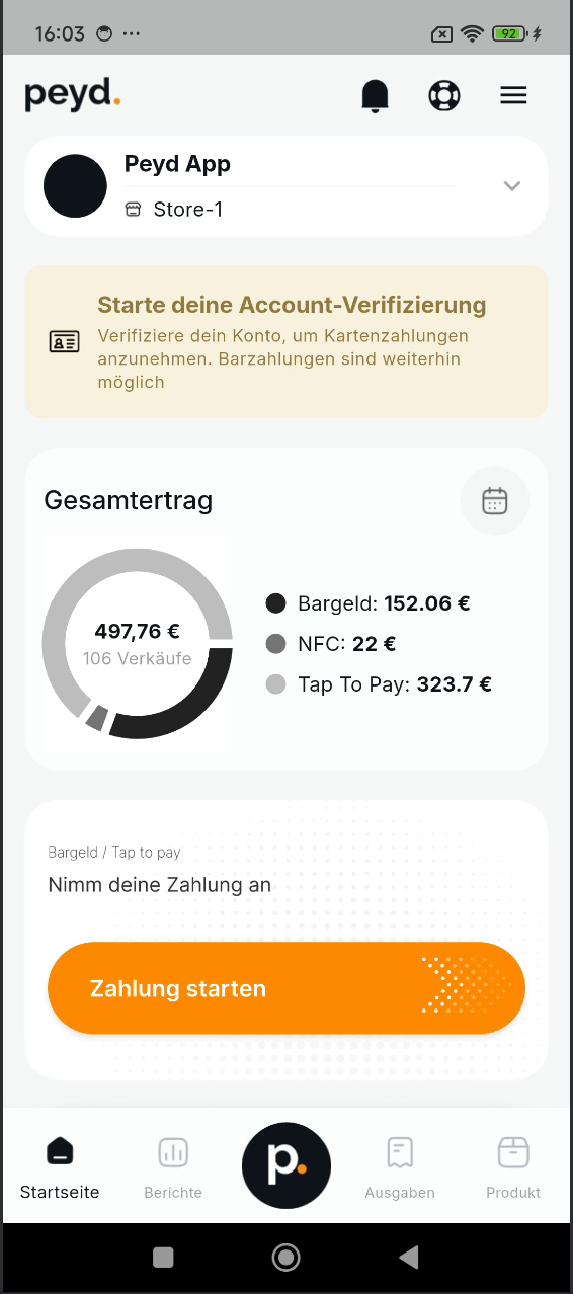Tap the Peyd App profile avatar
This screenshot has width=573, height=1294.
[76, 186]
